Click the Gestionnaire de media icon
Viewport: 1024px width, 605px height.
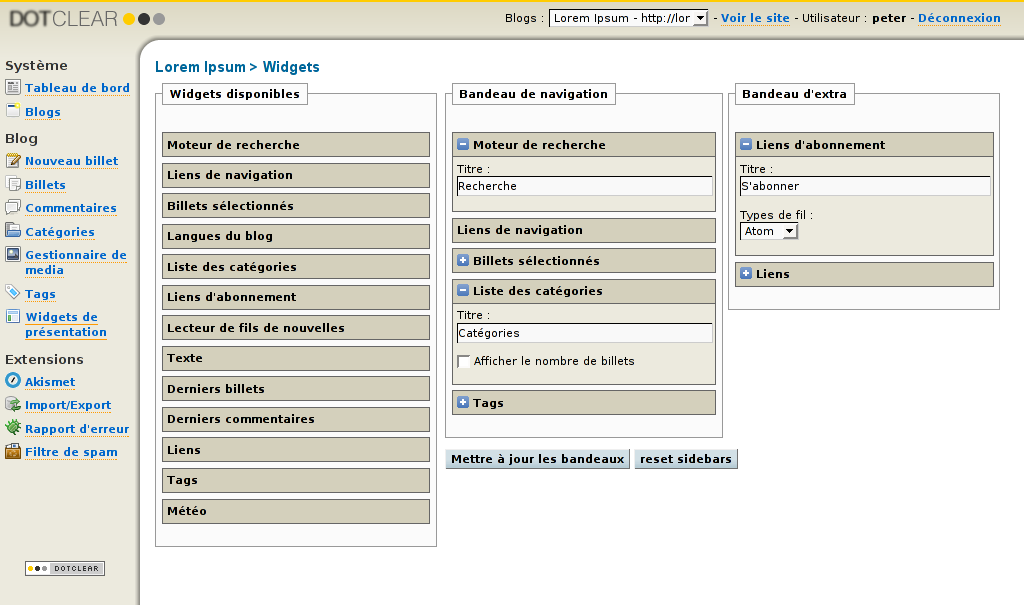coord(12,255)
